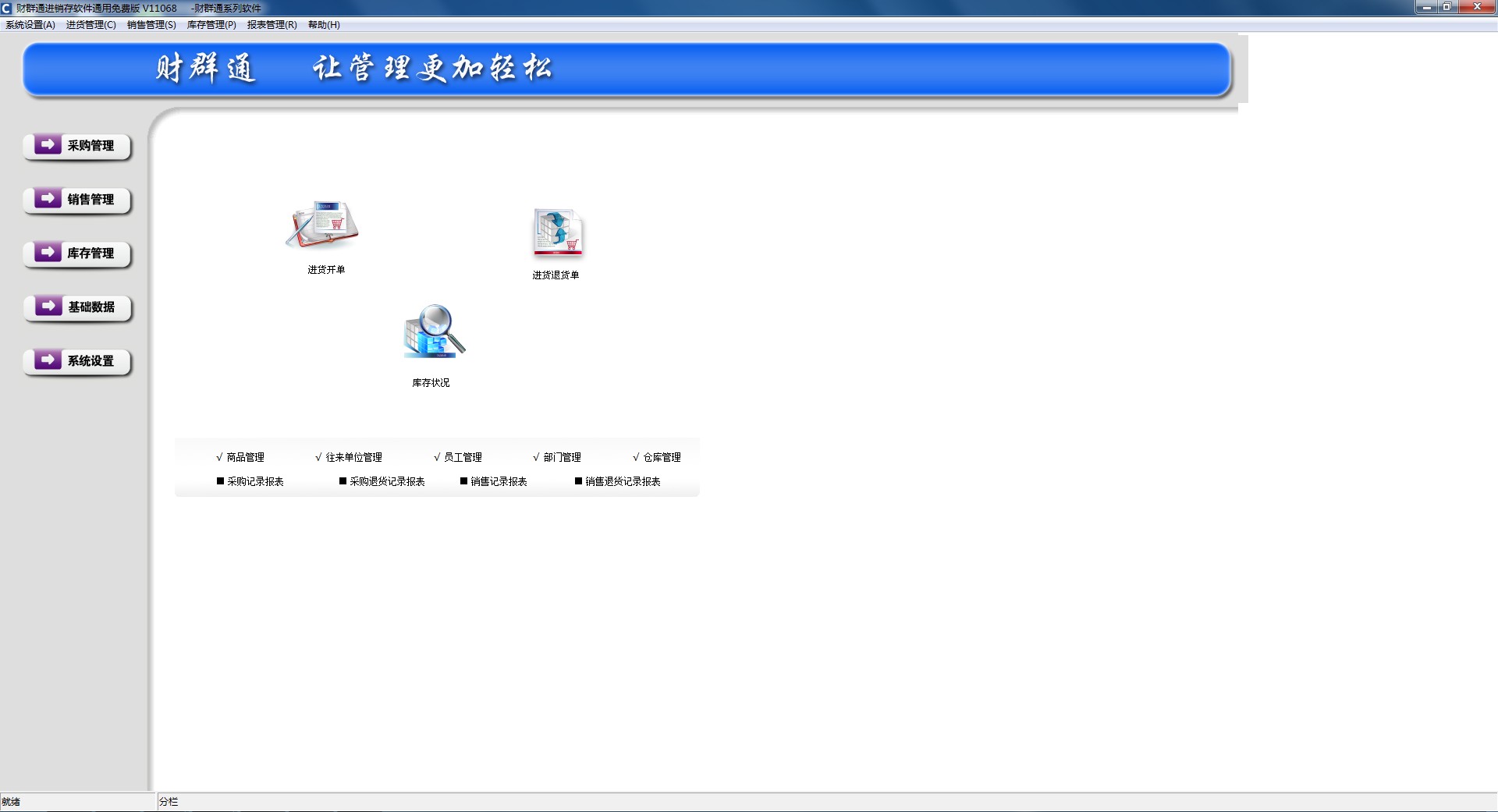Select the 员工管理 link
The height and width of the screenshot is (812, 1498).
click(463, 457)
